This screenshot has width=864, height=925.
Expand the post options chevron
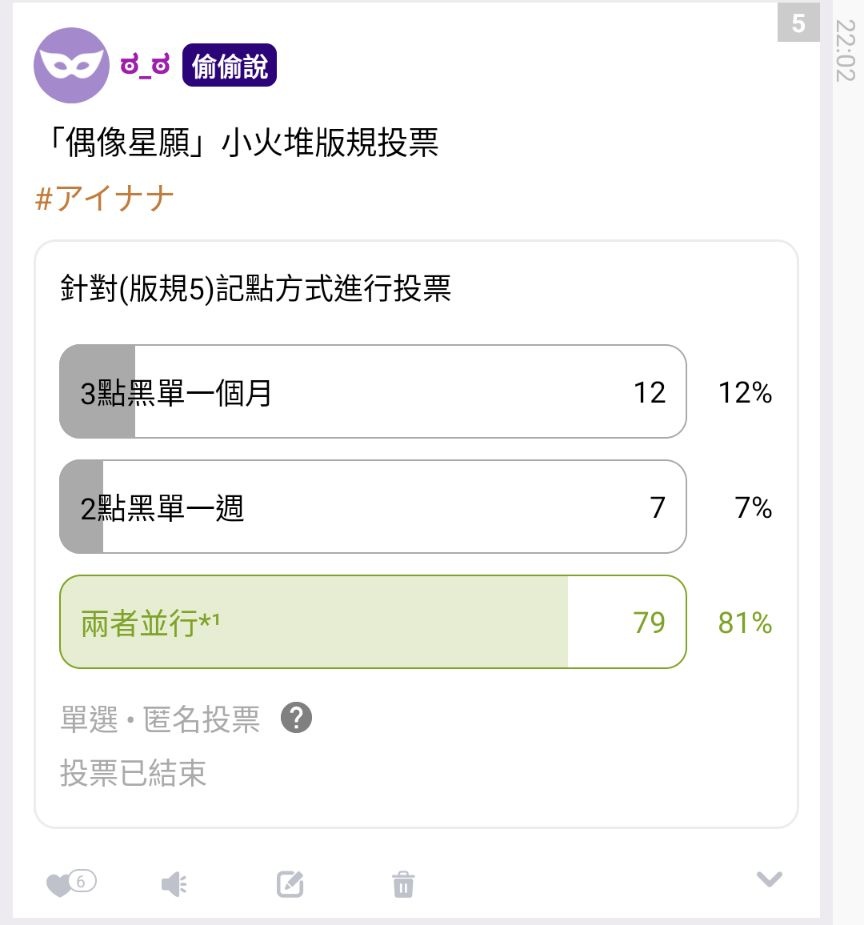coord(769,879)
